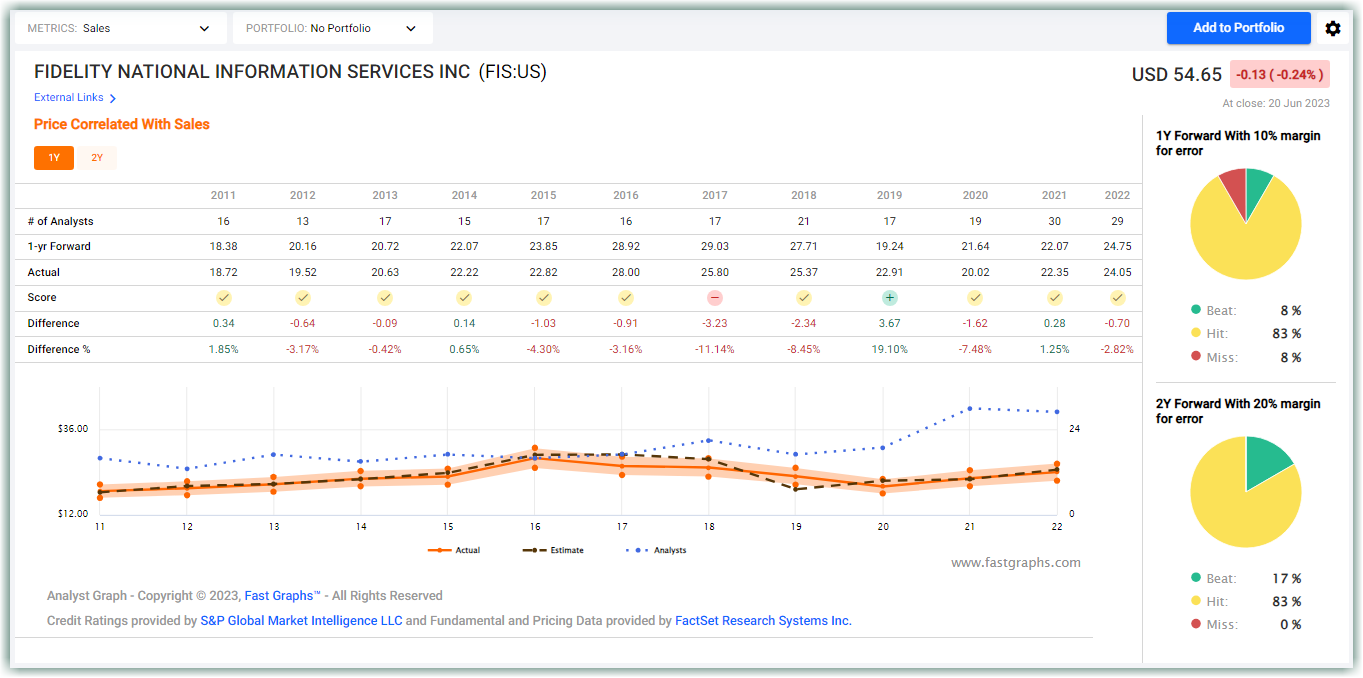The width and height of the screenshot is (1363, 678).
Task: Click the 2021 score check icon
Action: click(x=1054, y=298)
